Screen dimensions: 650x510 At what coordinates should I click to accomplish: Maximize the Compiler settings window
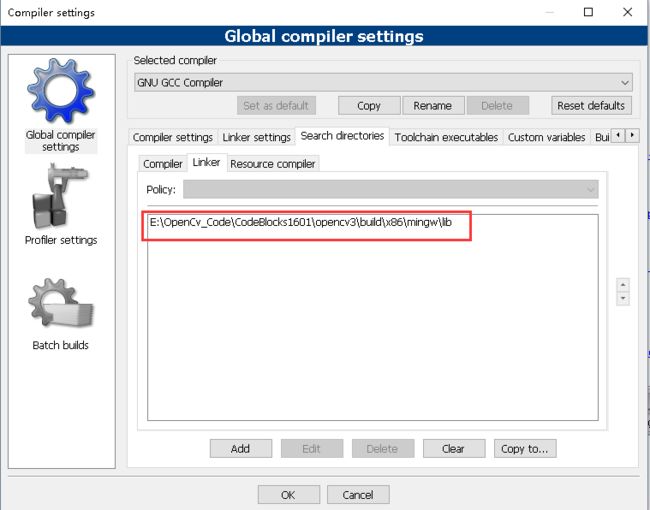point(588,12)
